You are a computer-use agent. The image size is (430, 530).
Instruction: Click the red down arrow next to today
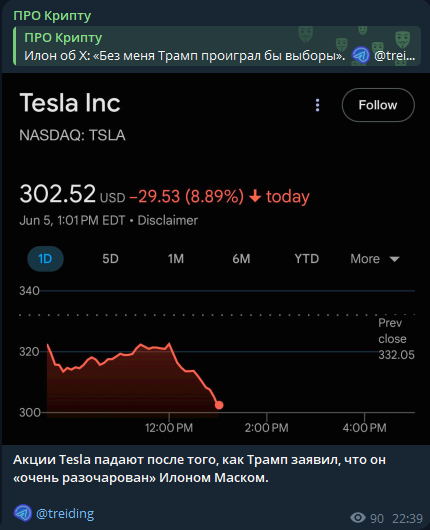255,196
